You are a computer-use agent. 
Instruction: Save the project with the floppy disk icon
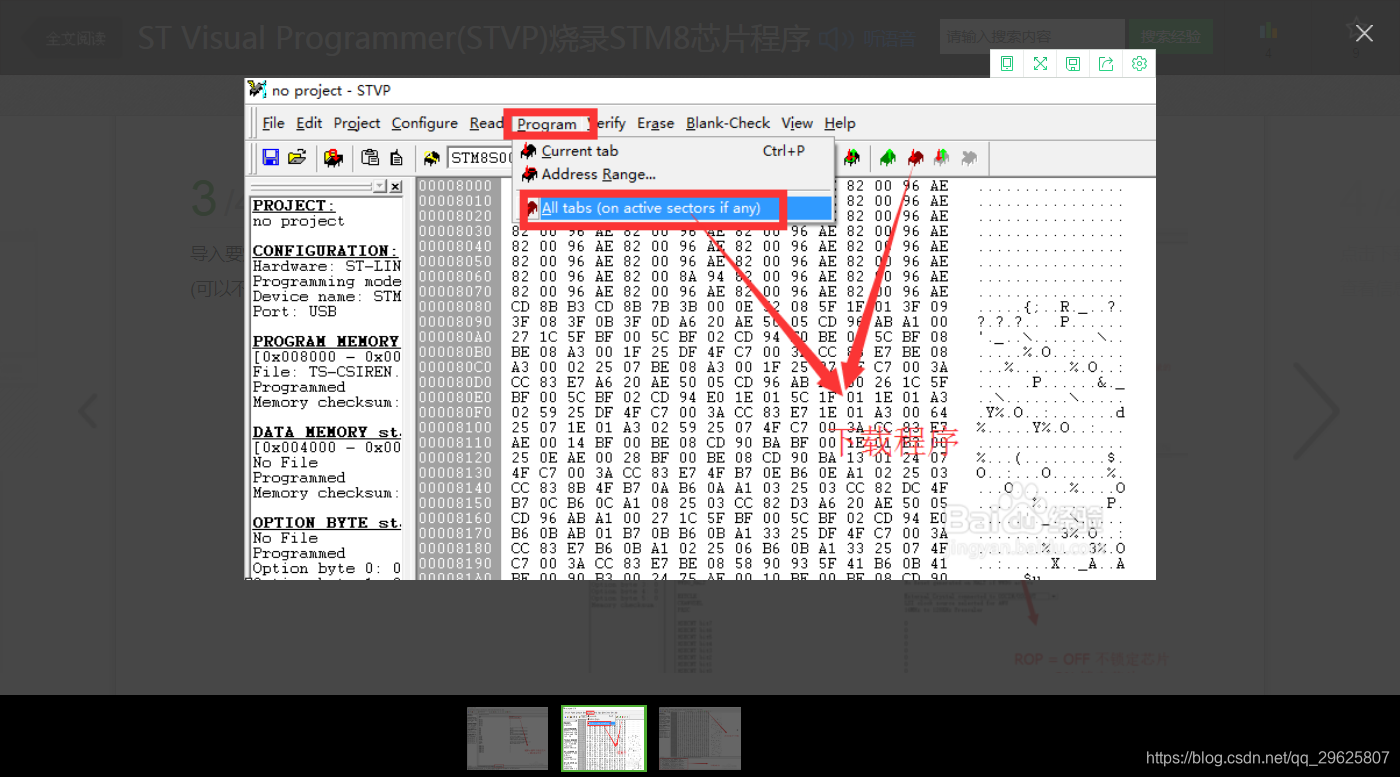[270, 157]
